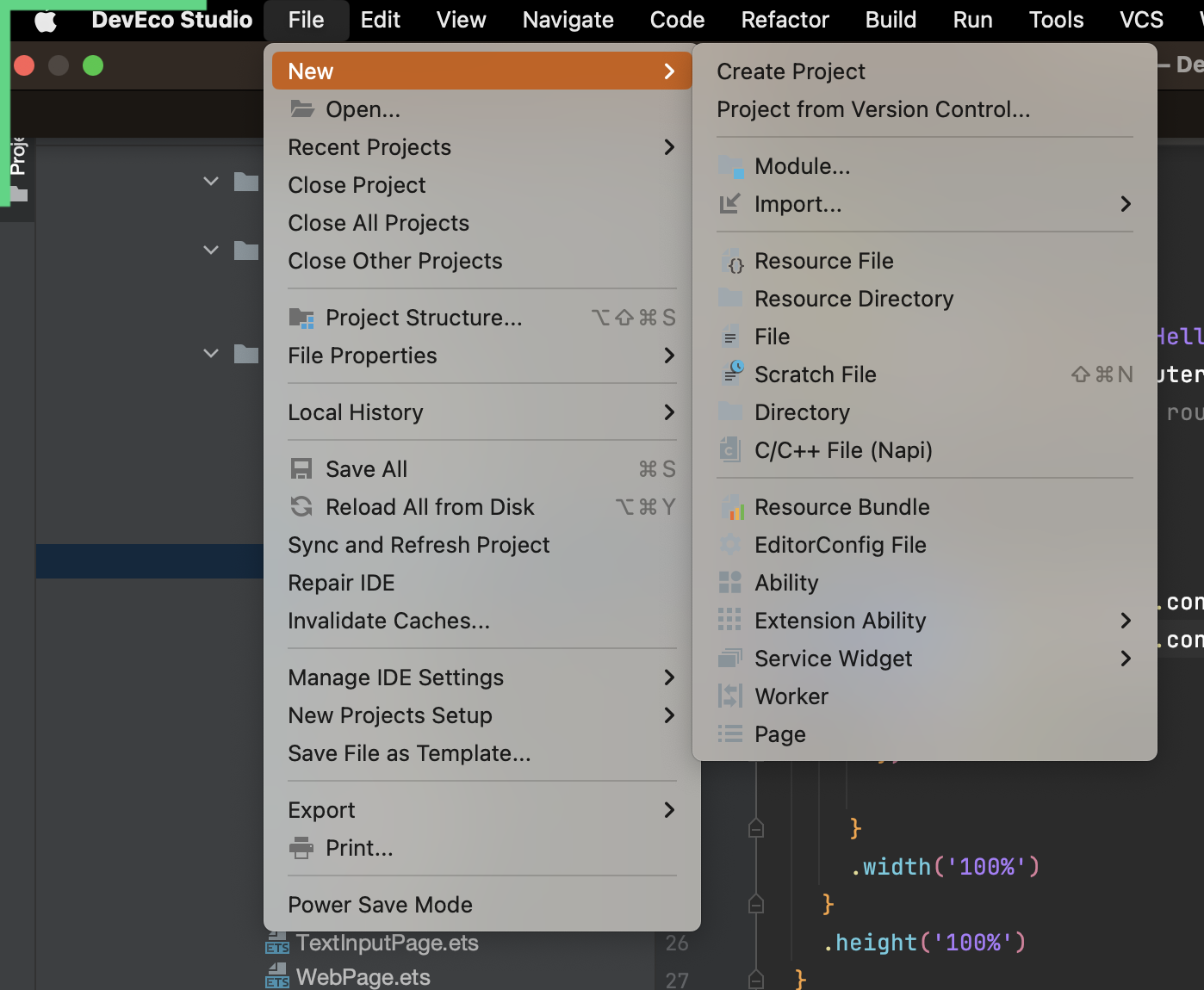The height and width of the screenshot is (990, 1204).
Task: Click the EditorConfig File gear icon
Action: [x=730, y=545]
